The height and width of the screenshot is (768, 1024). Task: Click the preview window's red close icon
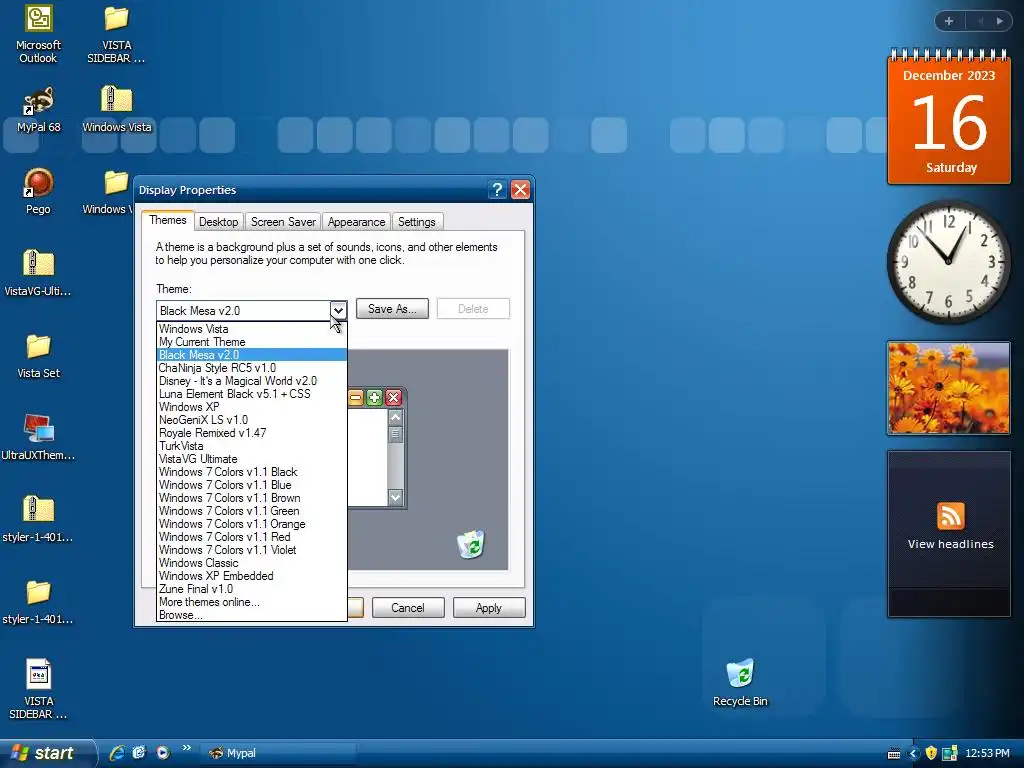tap(393, 398)
